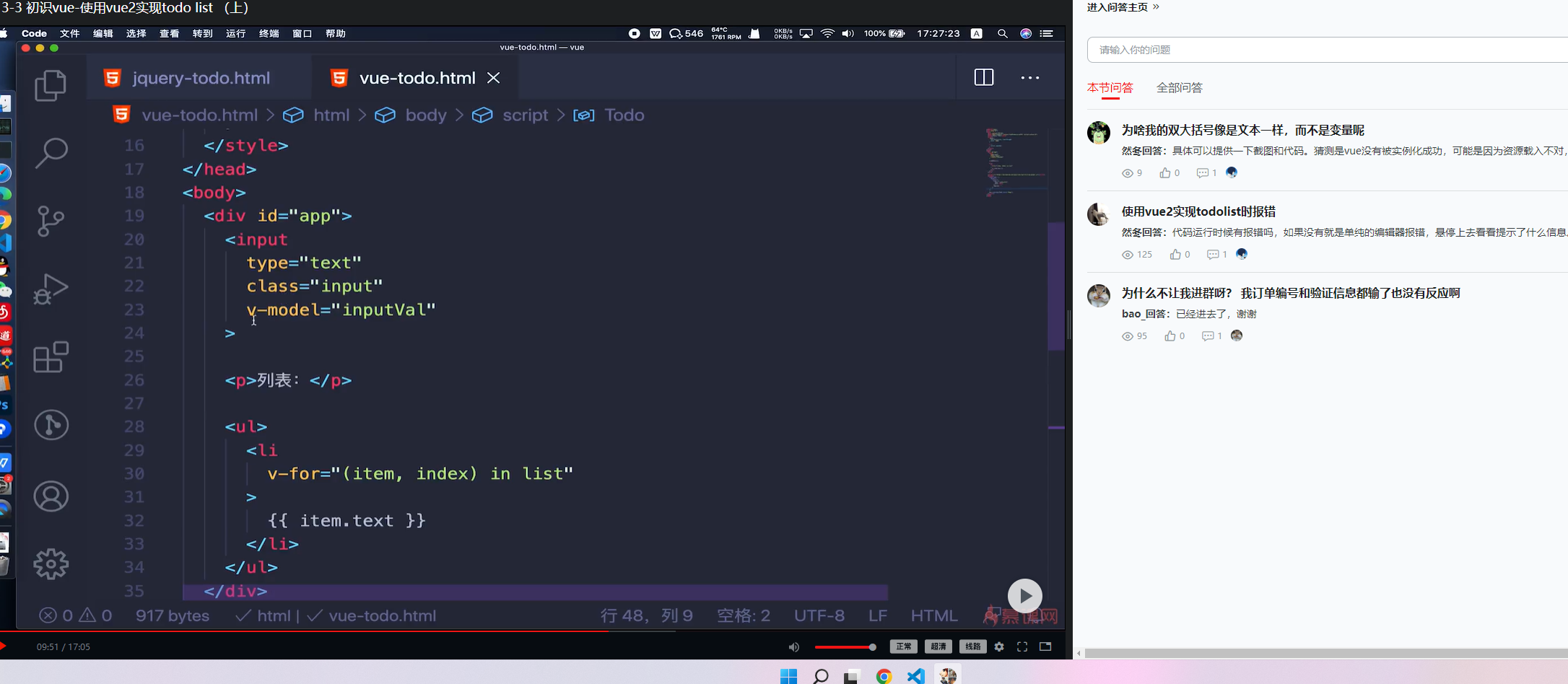Image resolution: width=1568 pixels, height=684 pixels.
Task: Open Windows taskbar search
Action: click(821, 676)
